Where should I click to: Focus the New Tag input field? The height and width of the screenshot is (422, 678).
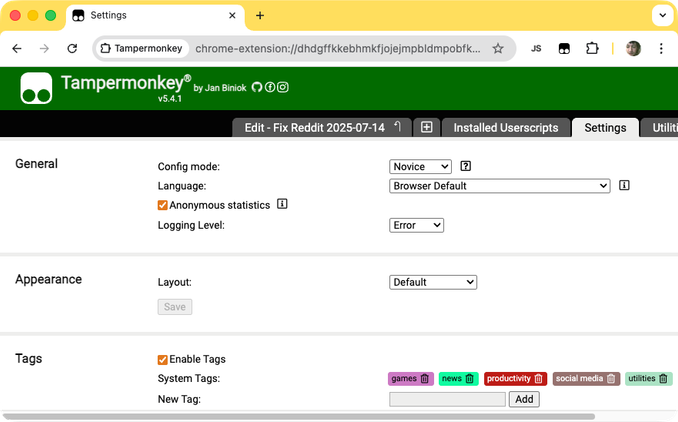tap(447, 399)
